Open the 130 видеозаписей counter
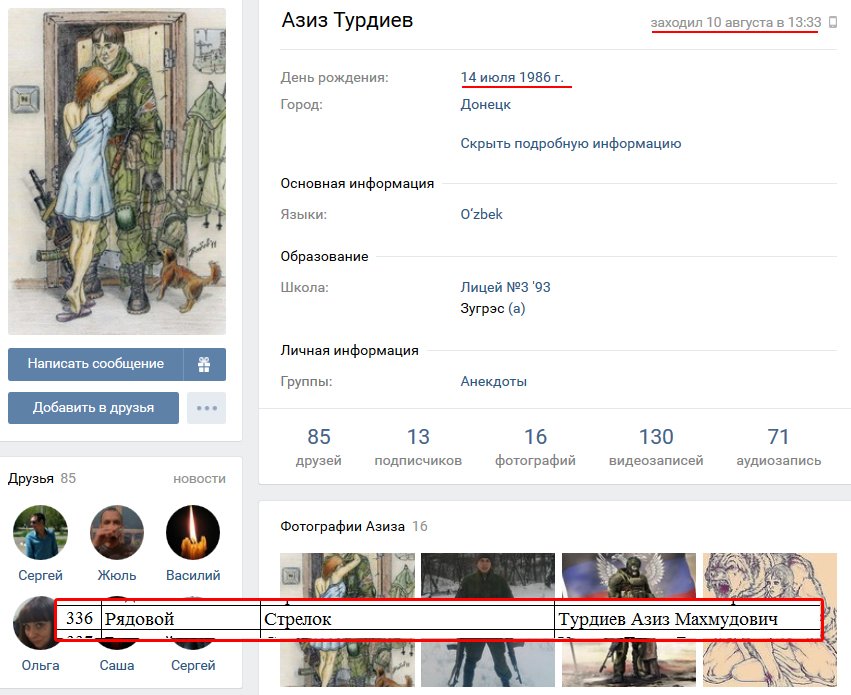The height and width of the screenshot is (695, 851). pos(656,447)
